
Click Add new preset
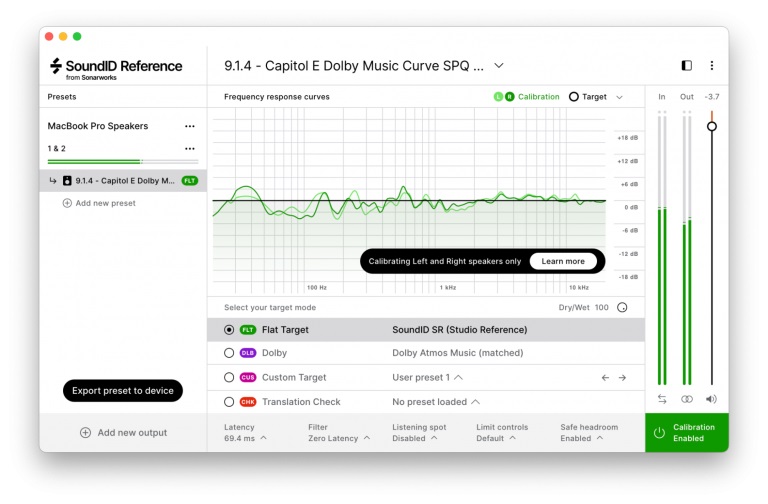[105, 203]
